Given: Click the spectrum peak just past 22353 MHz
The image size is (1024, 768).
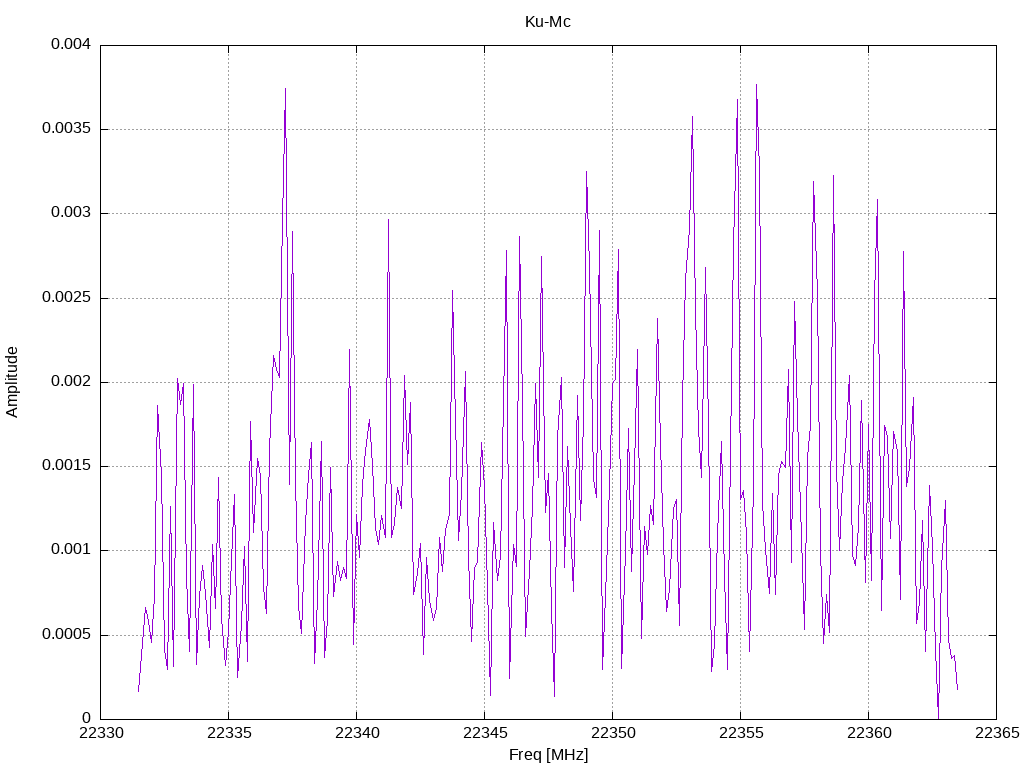Looking at the screenshot, I should point(692,117).
